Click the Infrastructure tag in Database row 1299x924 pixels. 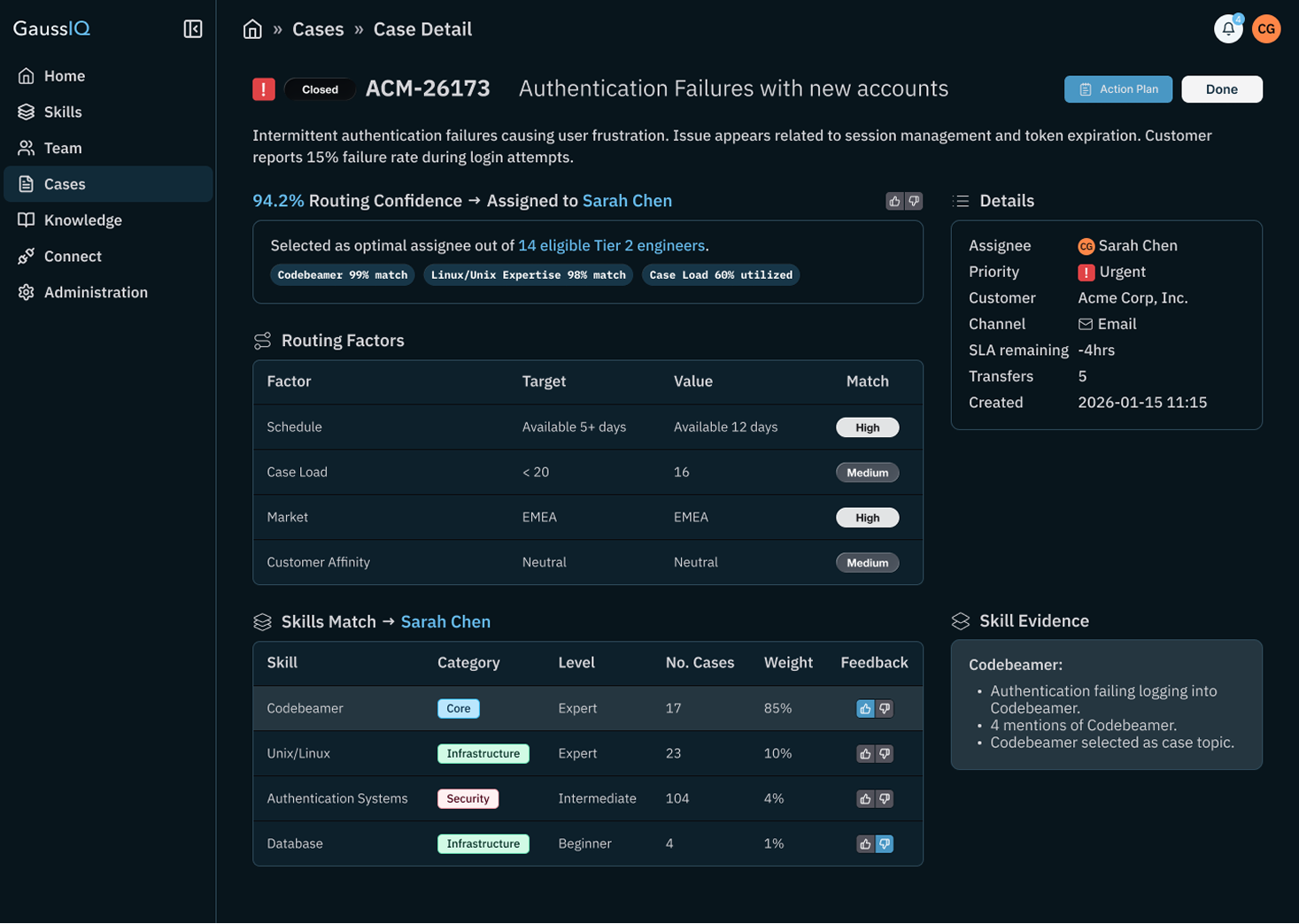(x=483, y=844)
